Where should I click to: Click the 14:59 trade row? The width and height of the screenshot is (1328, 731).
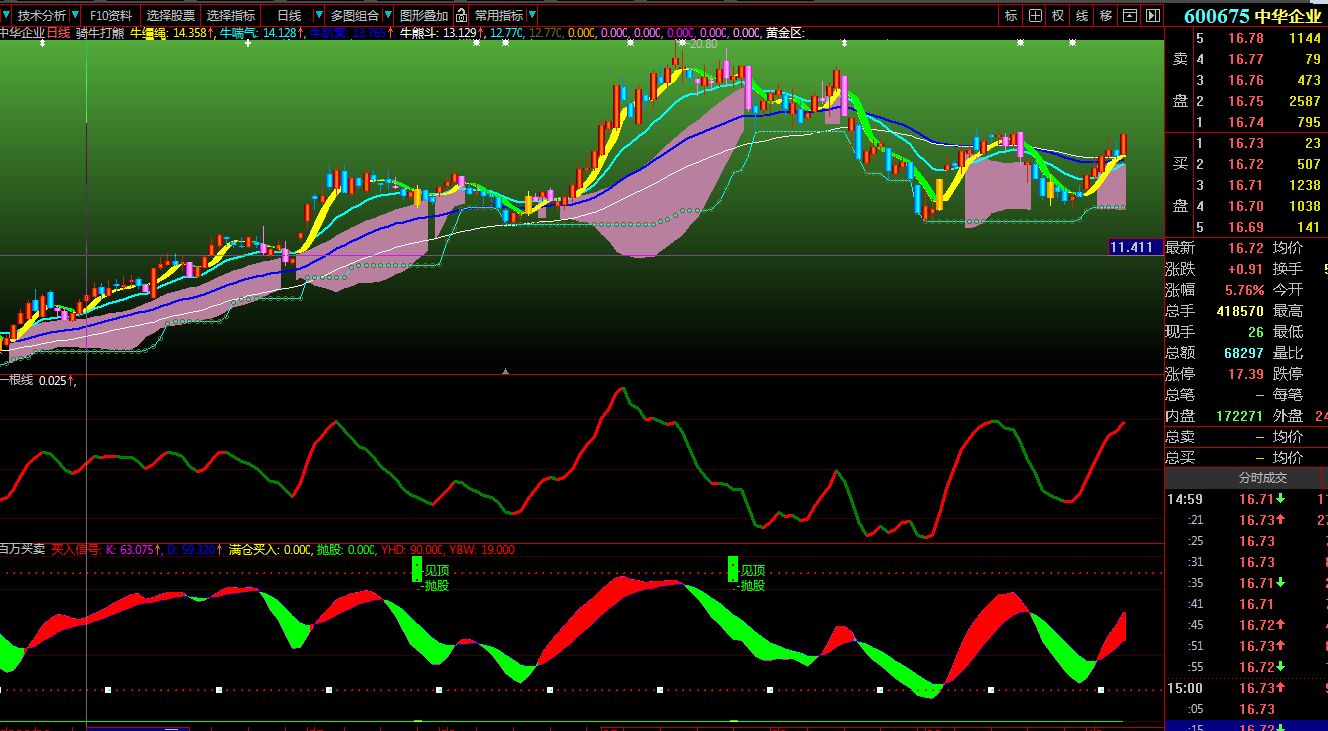1246,499
